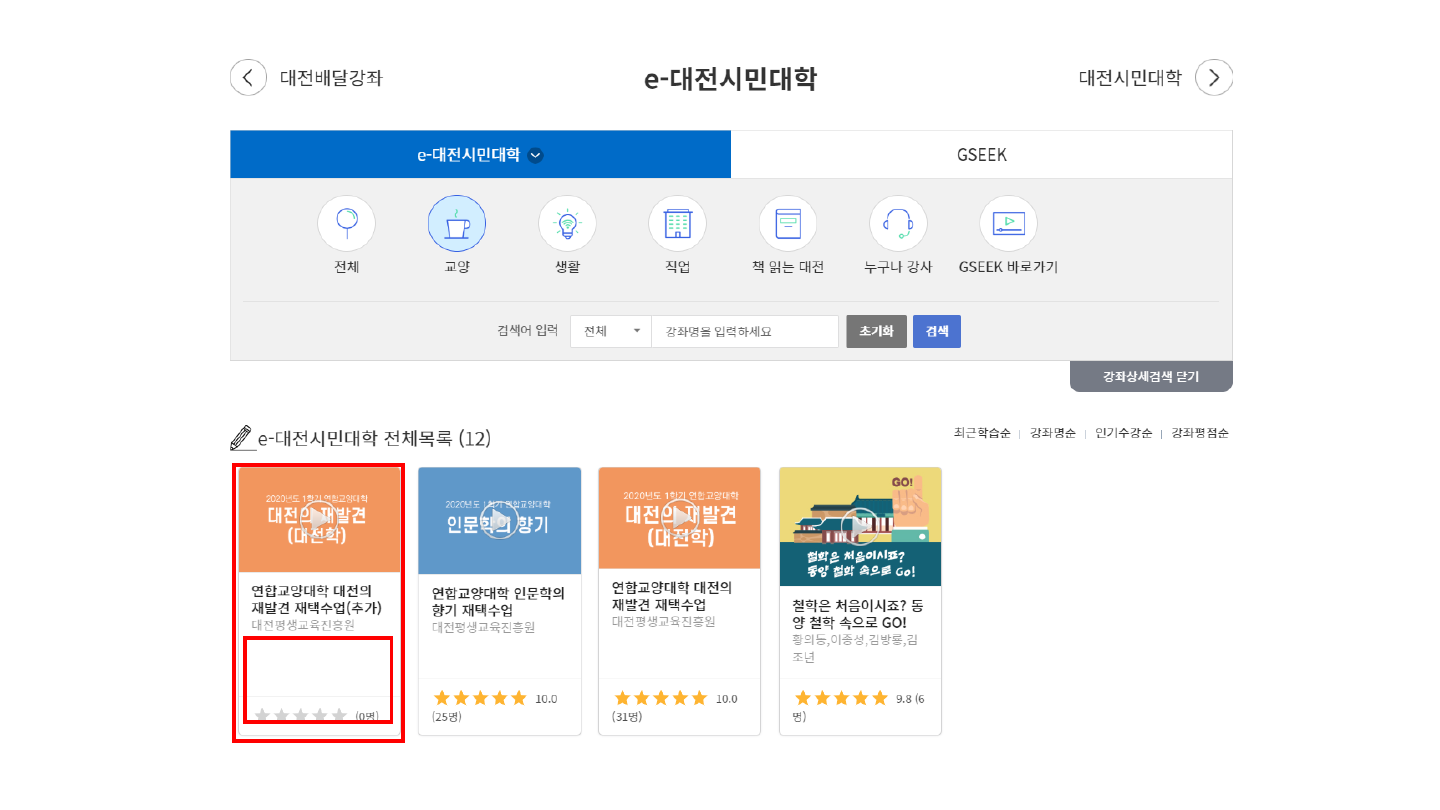Go to previous section 대전배달강좌 arrow
The width and height of the screenshot is (1440, 810).
[249, 78]
